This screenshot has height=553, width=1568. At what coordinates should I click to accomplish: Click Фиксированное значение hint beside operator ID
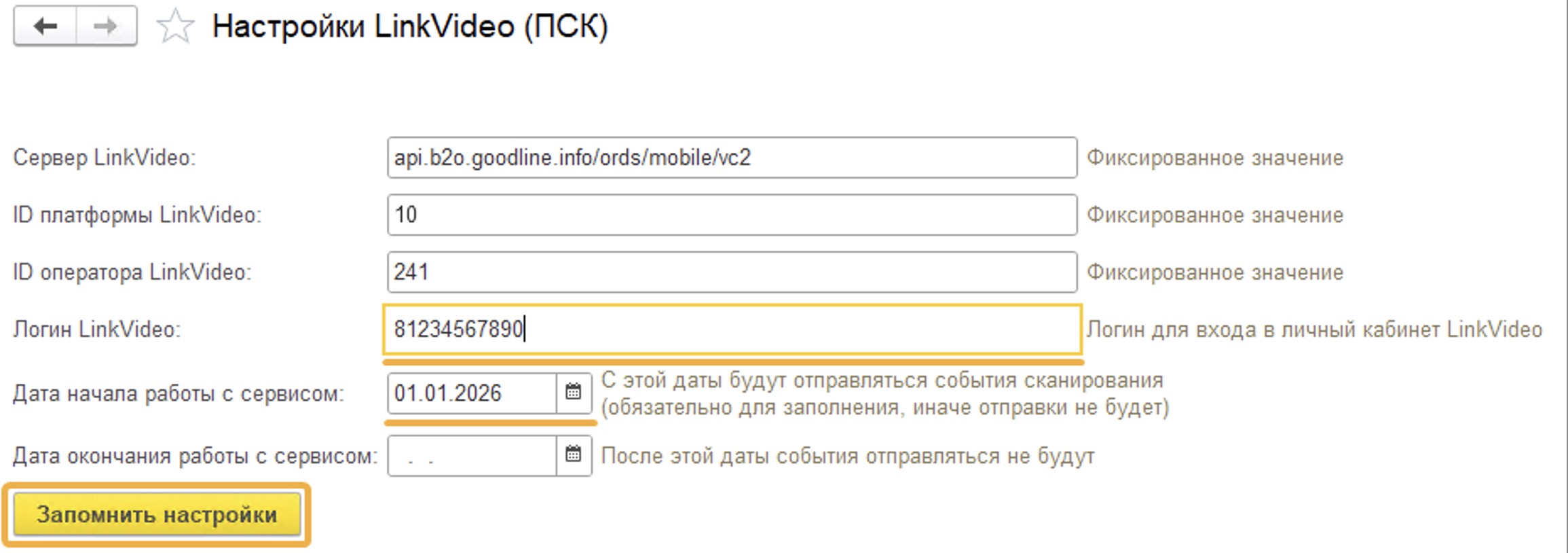[1215, 272]
